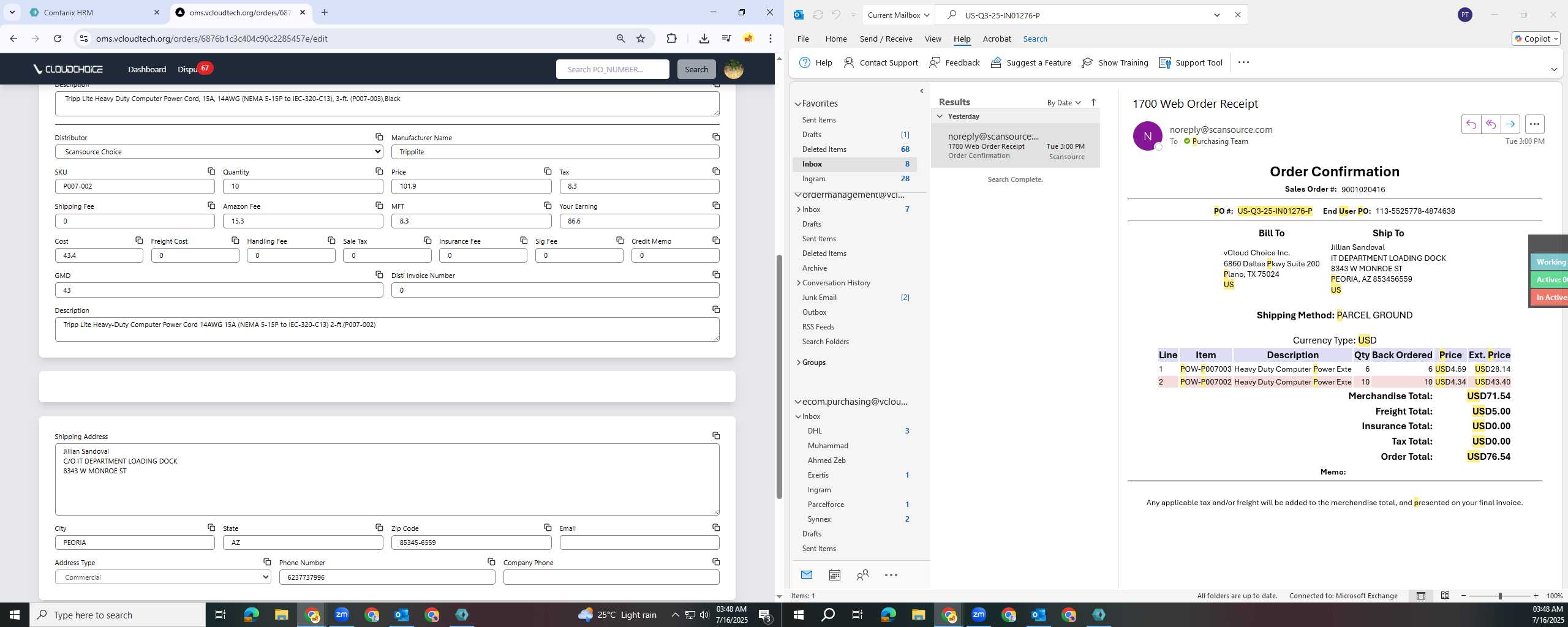Click the City input field
The image size is (1568, 627).
[135, 543]
